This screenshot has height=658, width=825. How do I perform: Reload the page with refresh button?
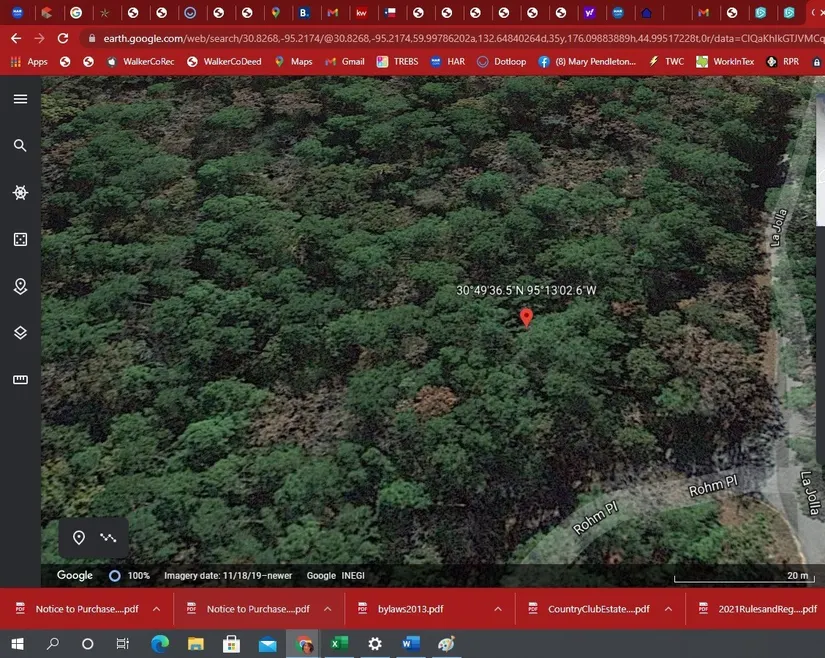(63, 38)
